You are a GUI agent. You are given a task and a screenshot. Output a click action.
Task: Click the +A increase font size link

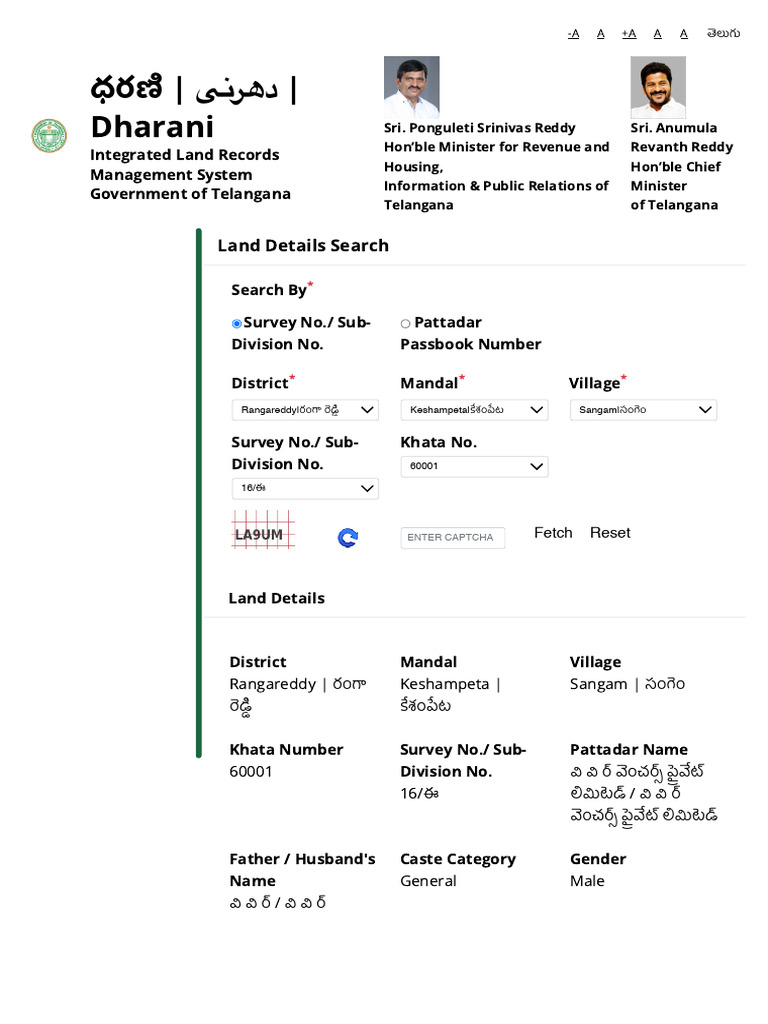point(629,33)
